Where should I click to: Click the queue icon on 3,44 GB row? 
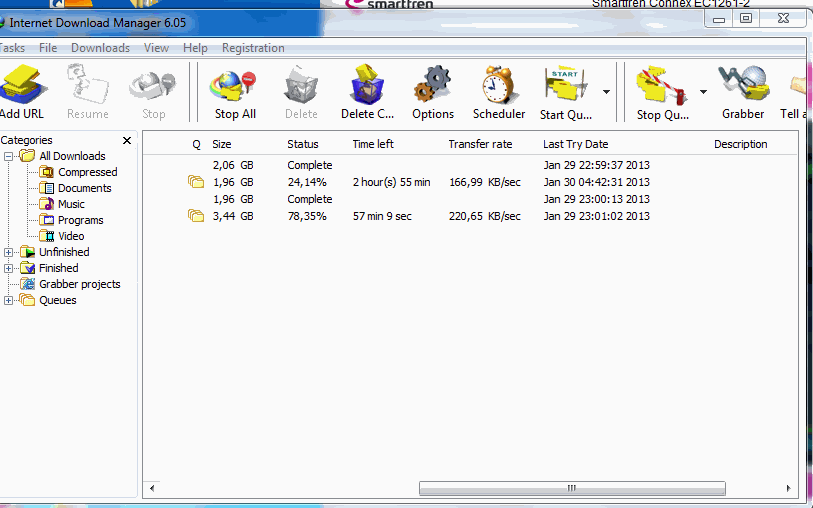(195, 216)
